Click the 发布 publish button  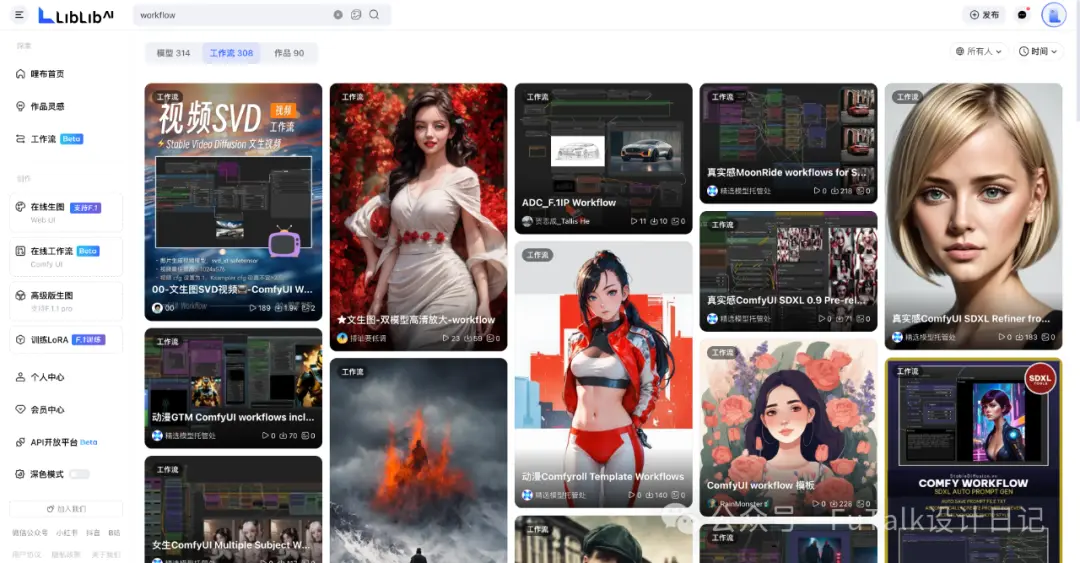tap(984, 14)
